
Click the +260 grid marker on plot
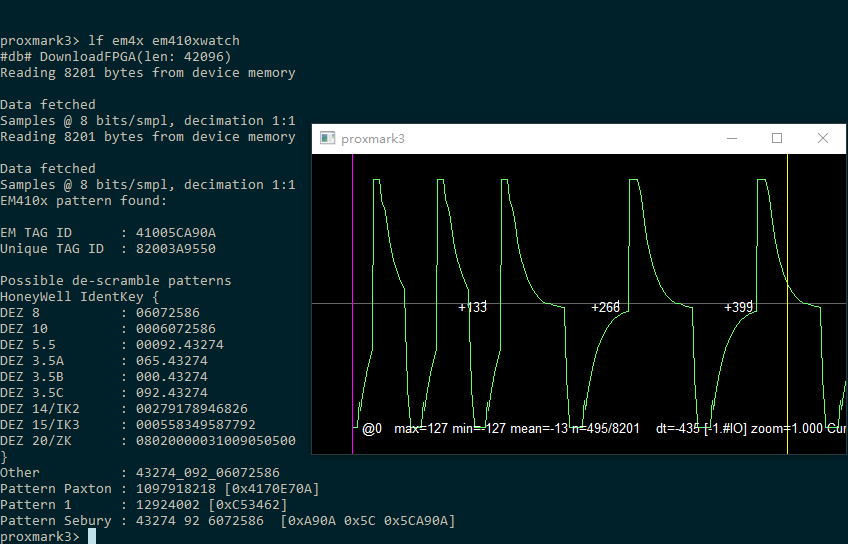pos(605,307)
